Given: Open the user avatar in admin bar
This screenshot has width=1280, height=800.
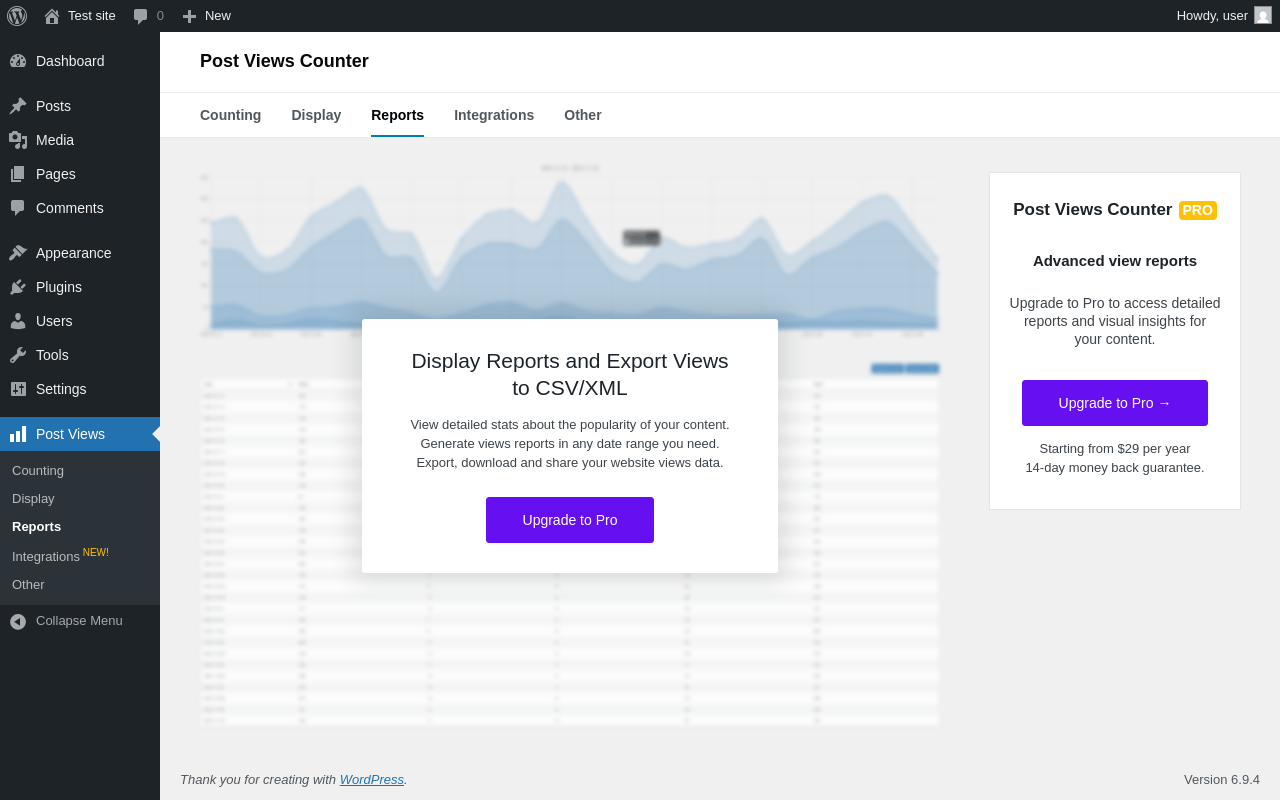Looking at the screenshot, I should point(1263,15).
